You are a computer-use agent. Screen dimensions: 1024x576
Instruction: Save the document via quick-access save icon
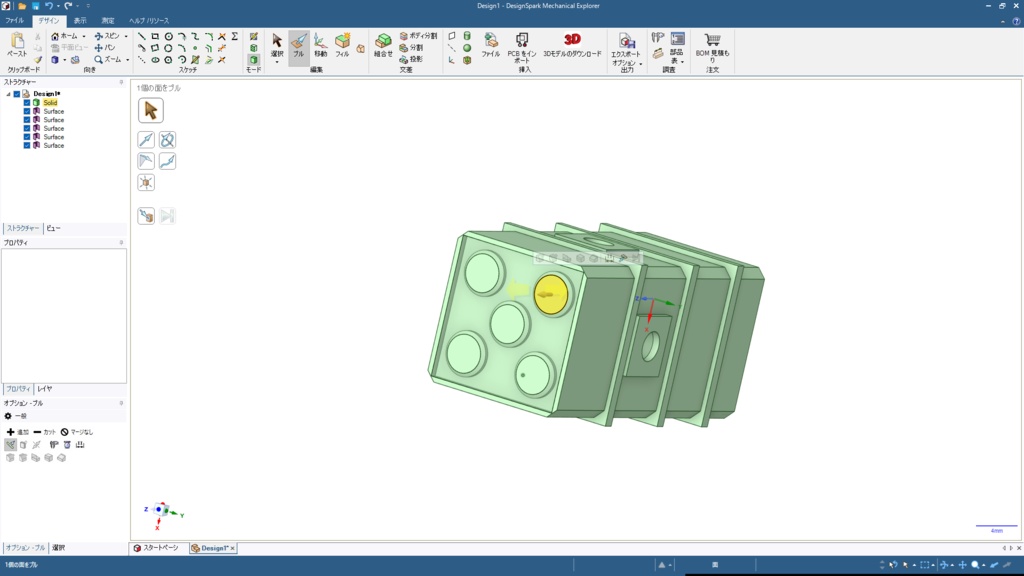click(35, 6)
